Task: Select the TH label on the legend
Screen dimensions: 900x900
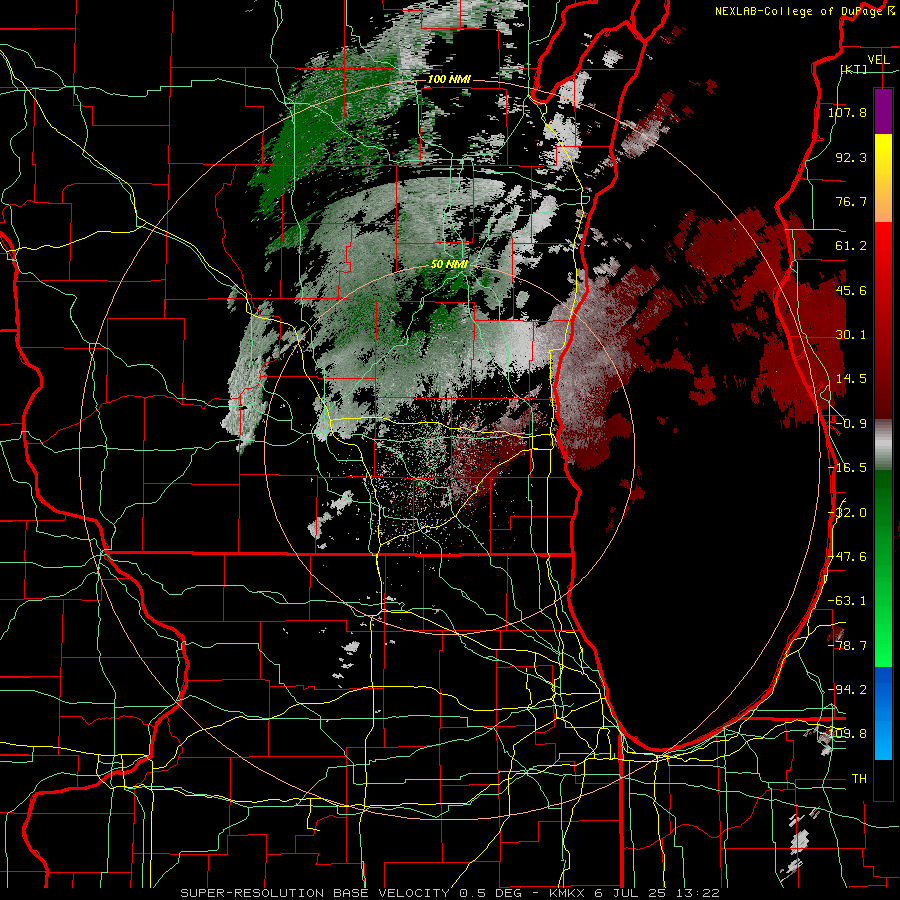Action: point(859,779)
